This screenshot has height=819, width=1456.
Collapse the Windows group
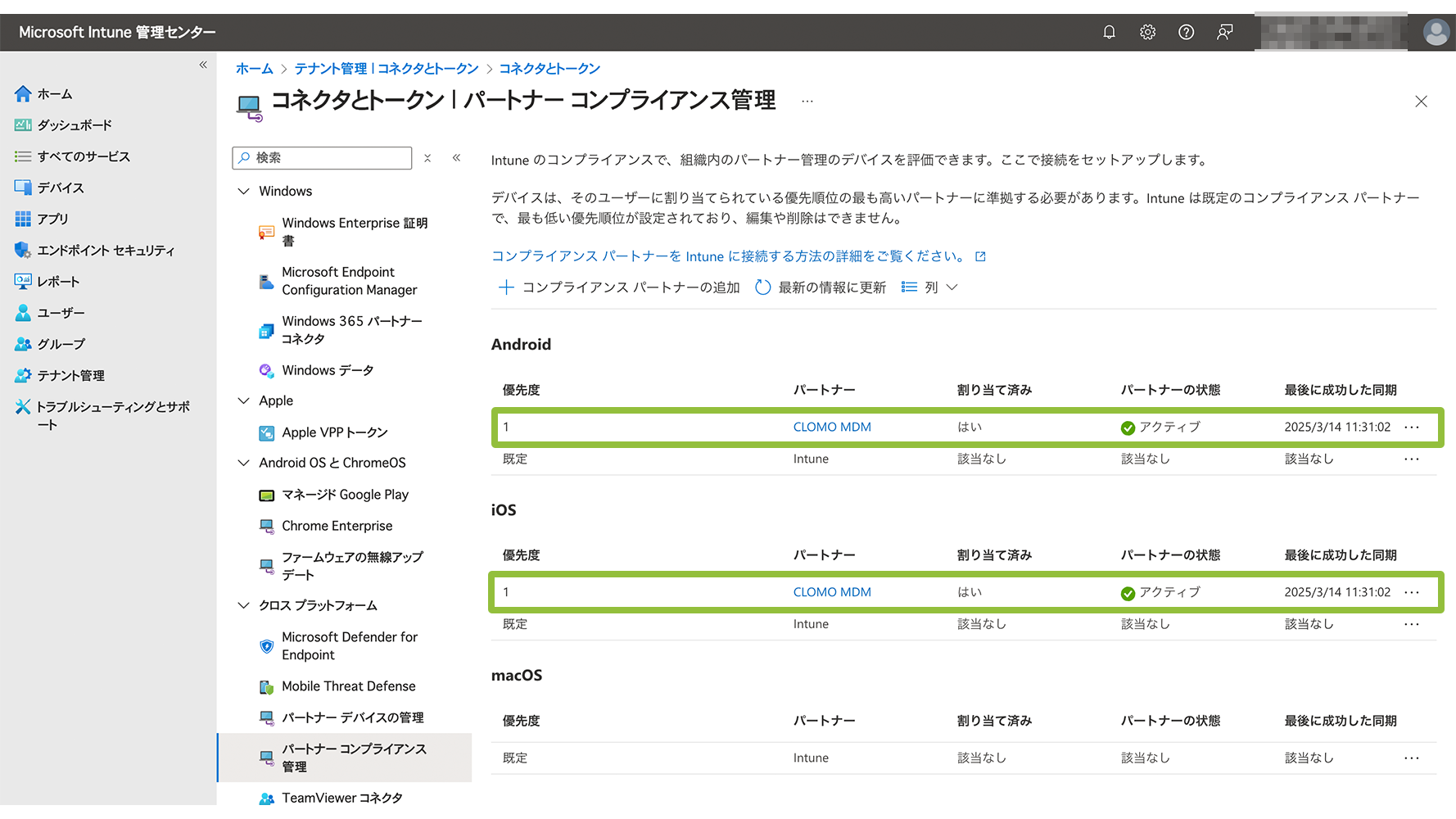pos(243,191)
